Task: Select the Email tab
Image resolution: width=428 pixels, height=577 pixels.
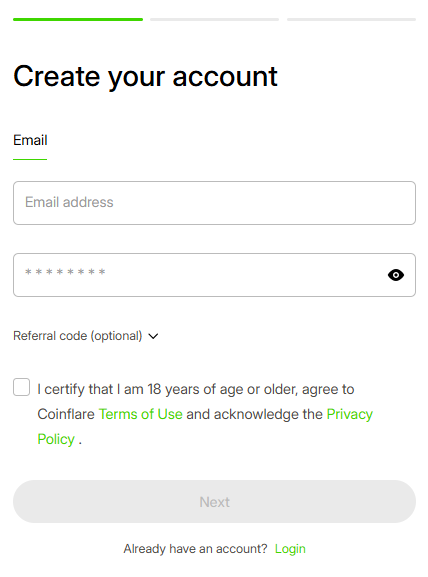Action: (30, 140)
